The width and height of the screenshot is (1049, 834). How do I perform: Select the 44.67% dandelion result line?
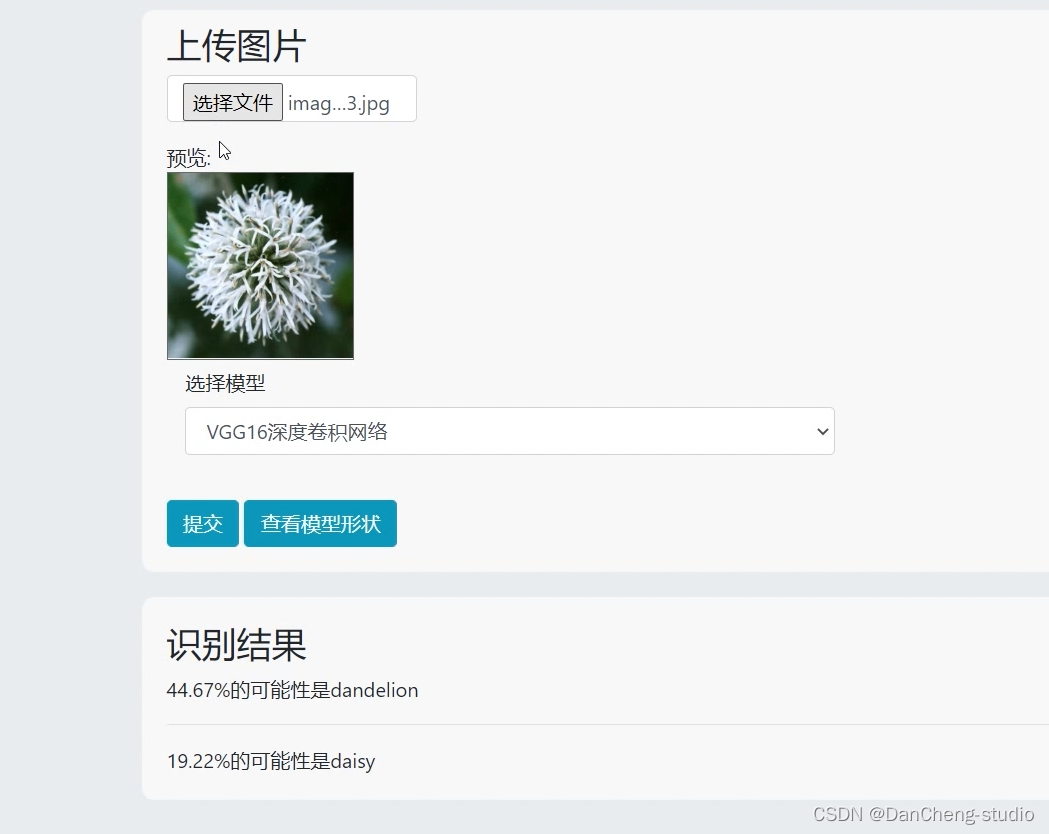click(292, 690)
